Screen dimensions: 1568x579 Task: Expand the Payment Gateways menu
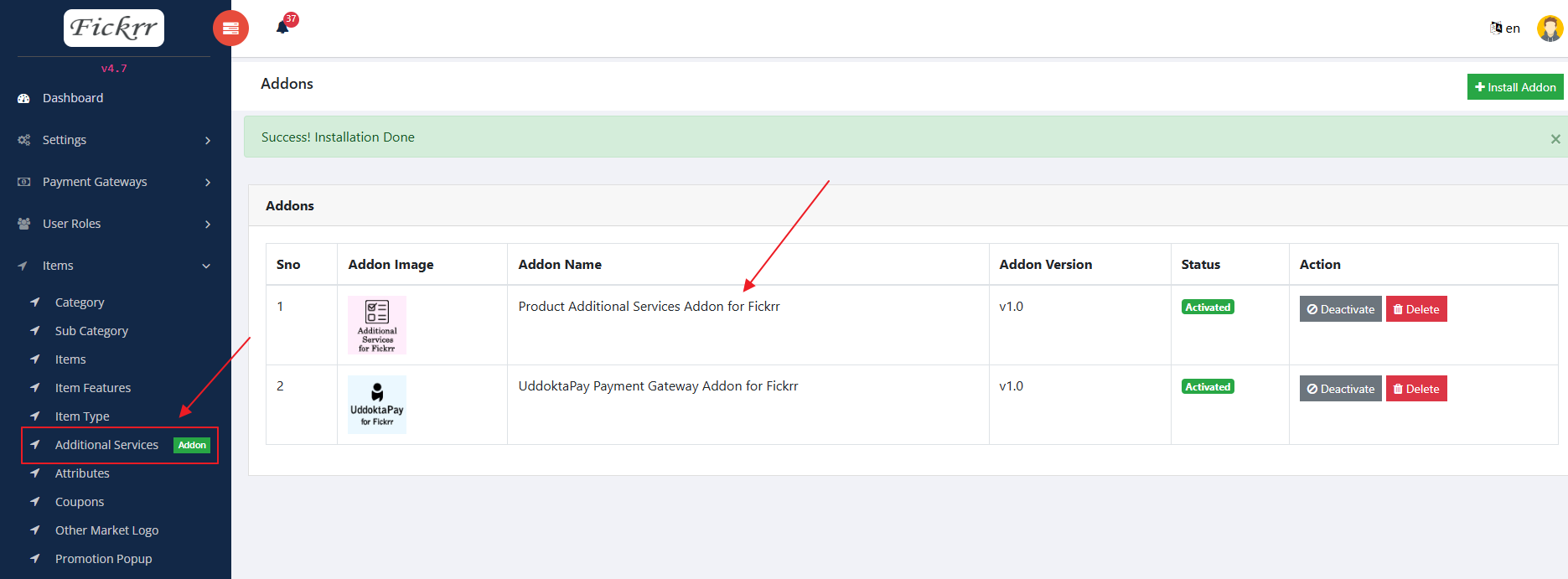[x=115, y=182]
